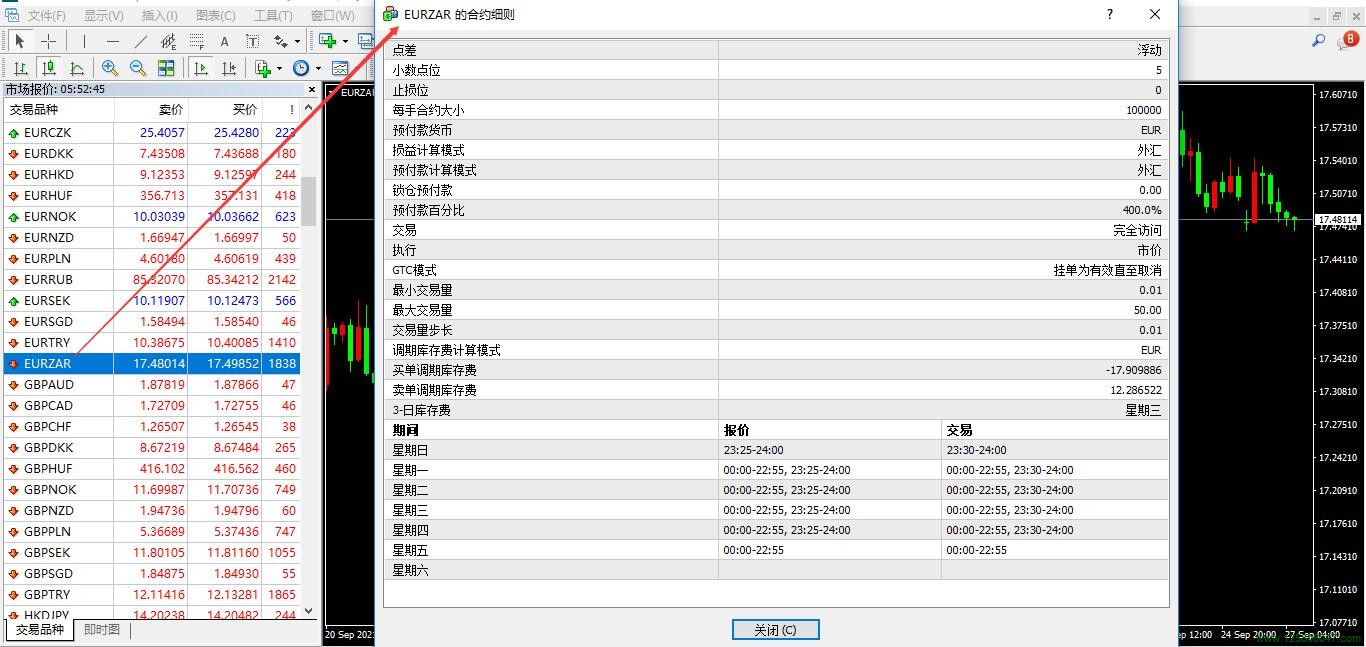
Task: Choose the equidistant channel tool
Action: pos(168,41)
